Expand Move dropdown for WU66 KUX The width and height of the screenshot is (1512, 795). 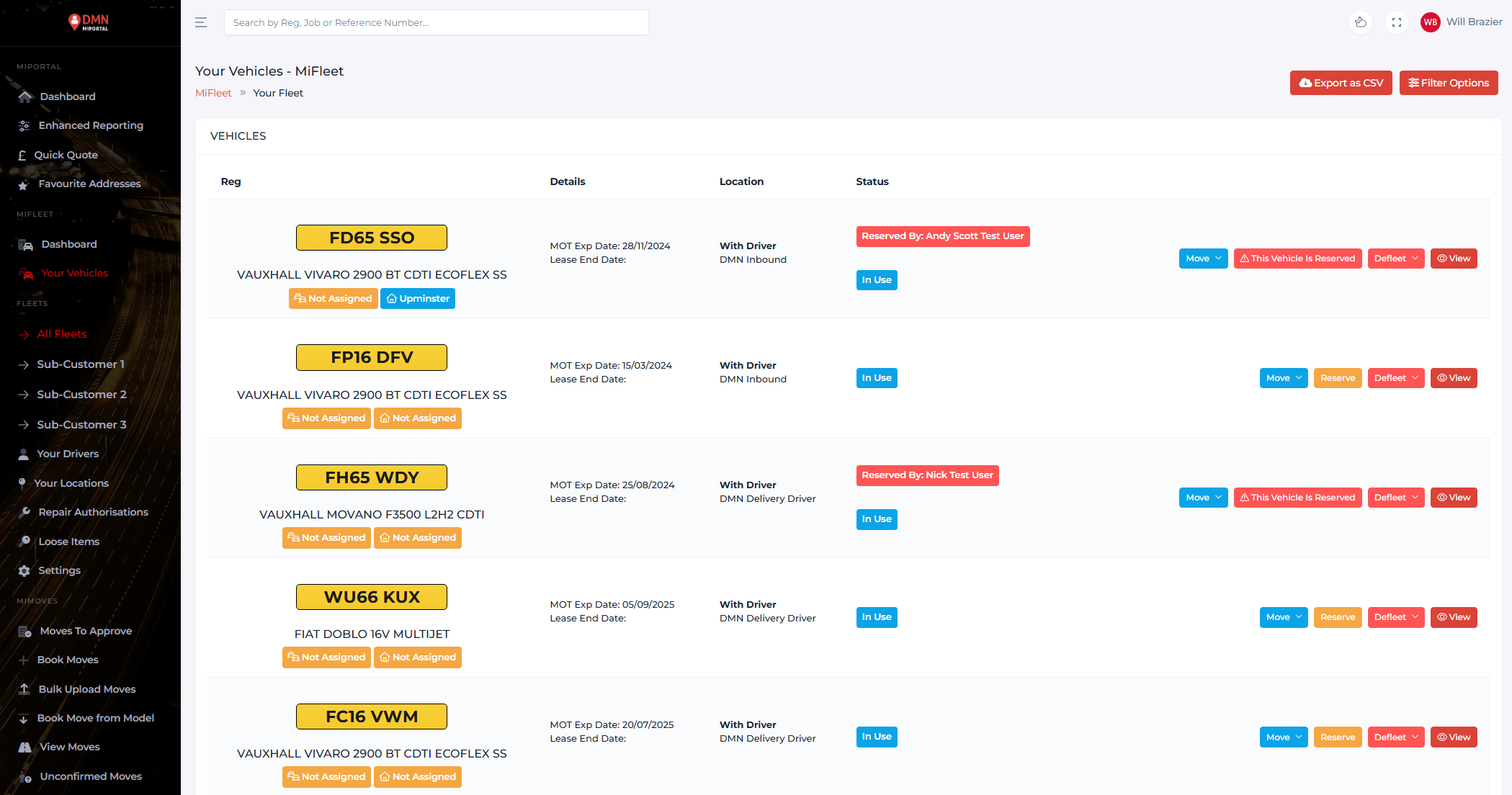pos(1283,617)
